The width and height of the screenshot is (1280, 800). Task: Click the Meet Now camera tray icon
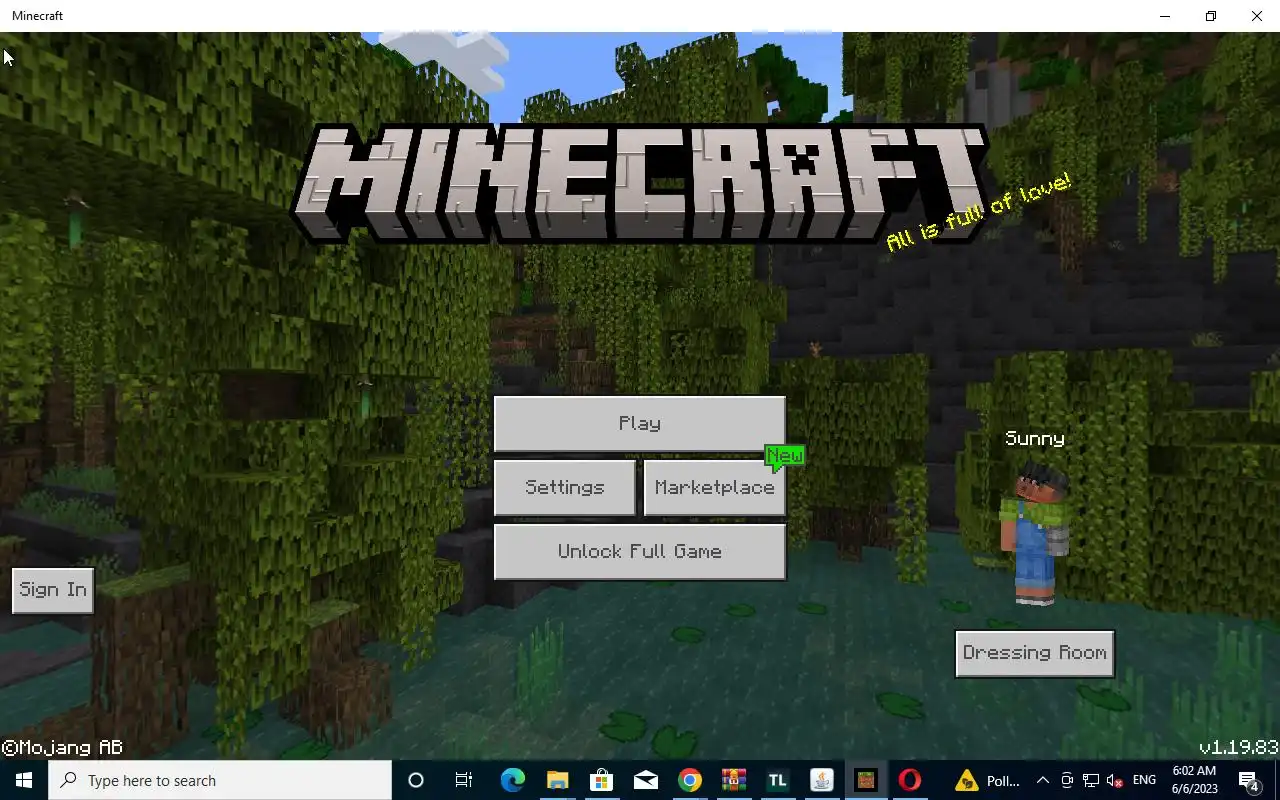coord(1067,780)
